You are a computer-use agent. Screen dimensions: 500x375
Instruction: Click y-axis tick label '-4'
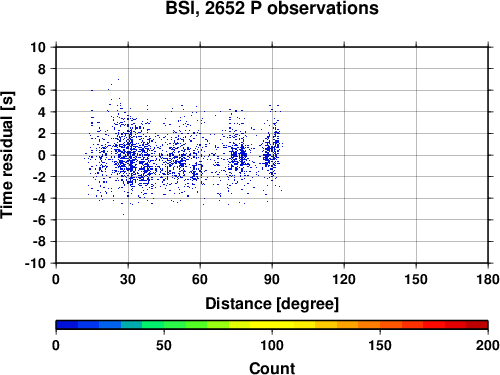[39, 198]
